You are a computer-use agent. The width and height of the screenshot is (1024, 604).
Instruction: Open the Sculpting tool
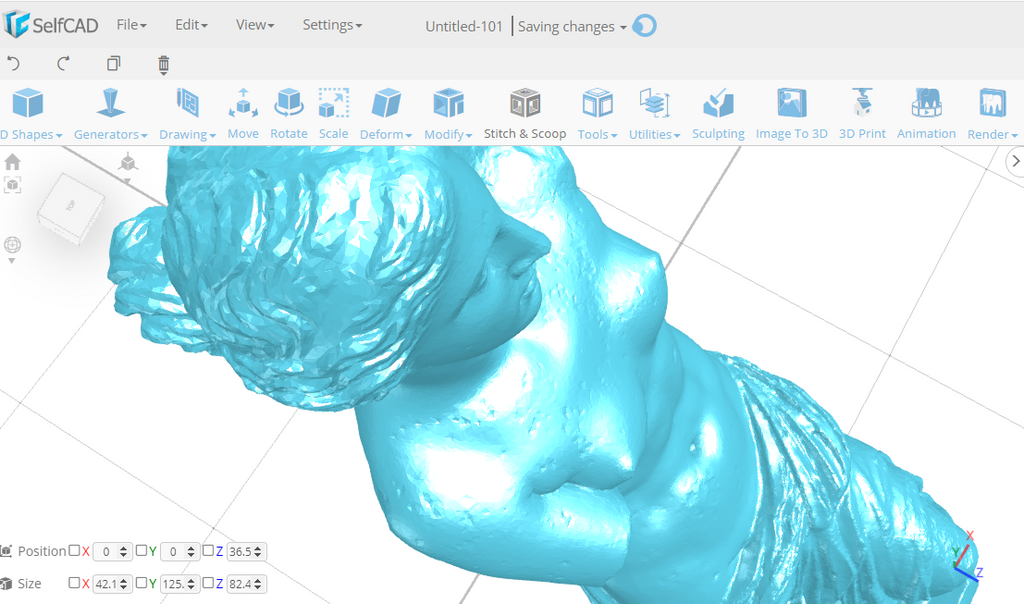(x=718, y=114)
